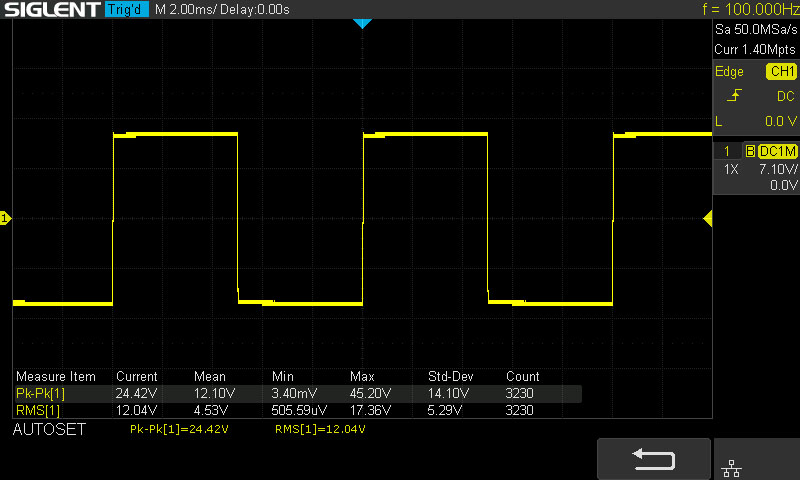The height and width of the screenshot is (480, 800).
Task: Click the 'Min' column header
Action: click(283, 376)
